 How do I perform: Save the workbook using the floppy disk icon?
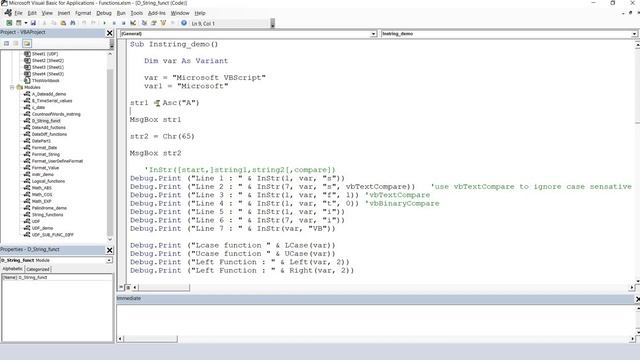[33, 23]
